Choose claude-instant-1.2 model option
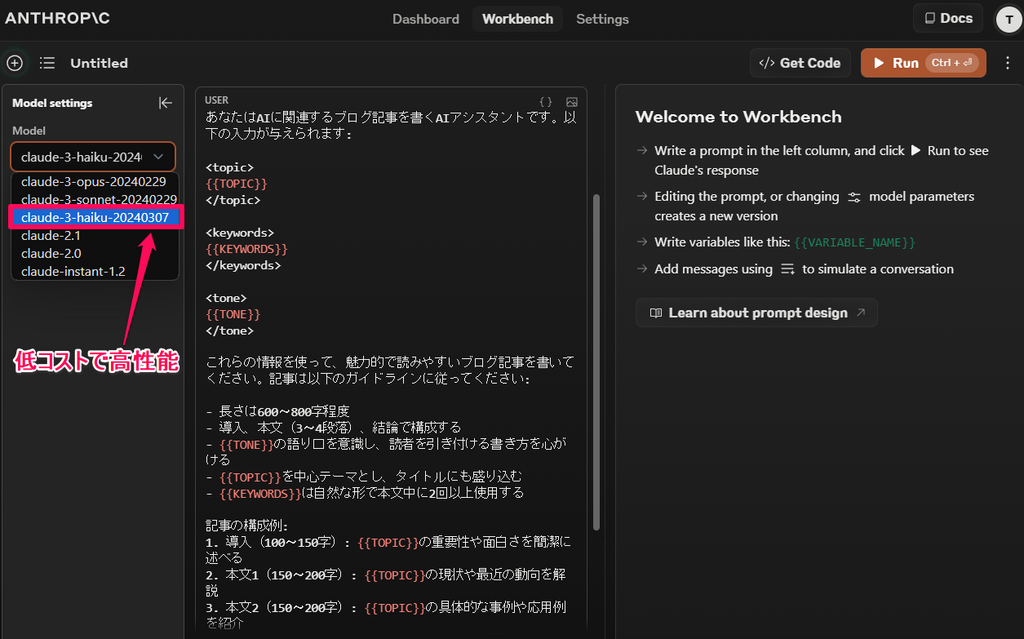The height and width of the screenshot is (639, 1024). 95,271
